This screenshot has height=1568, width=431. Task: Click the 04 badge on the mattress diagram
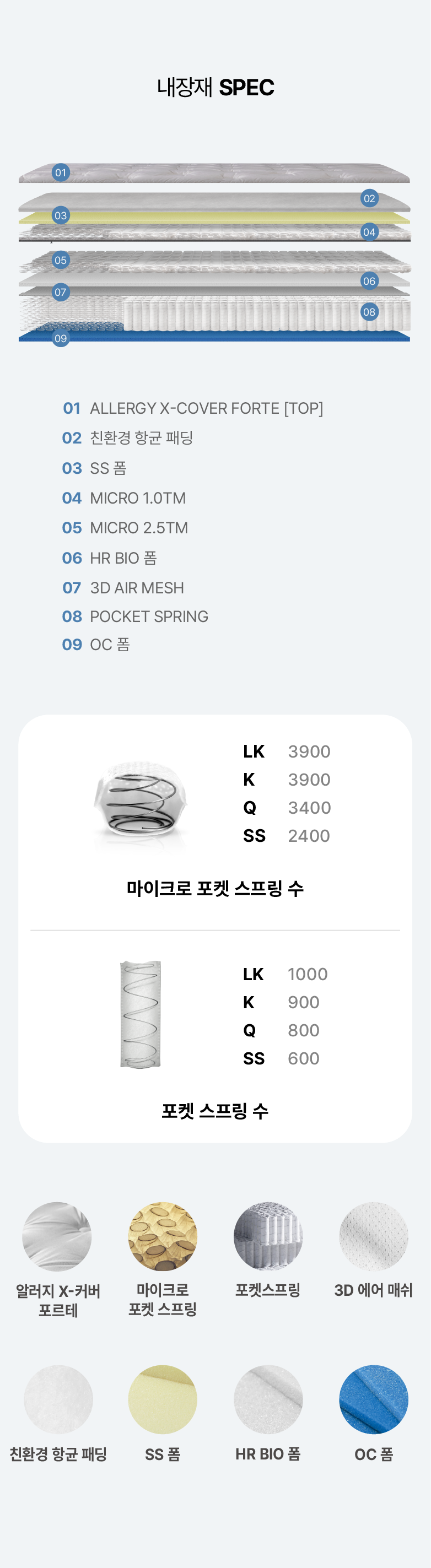tap(369, 232)
